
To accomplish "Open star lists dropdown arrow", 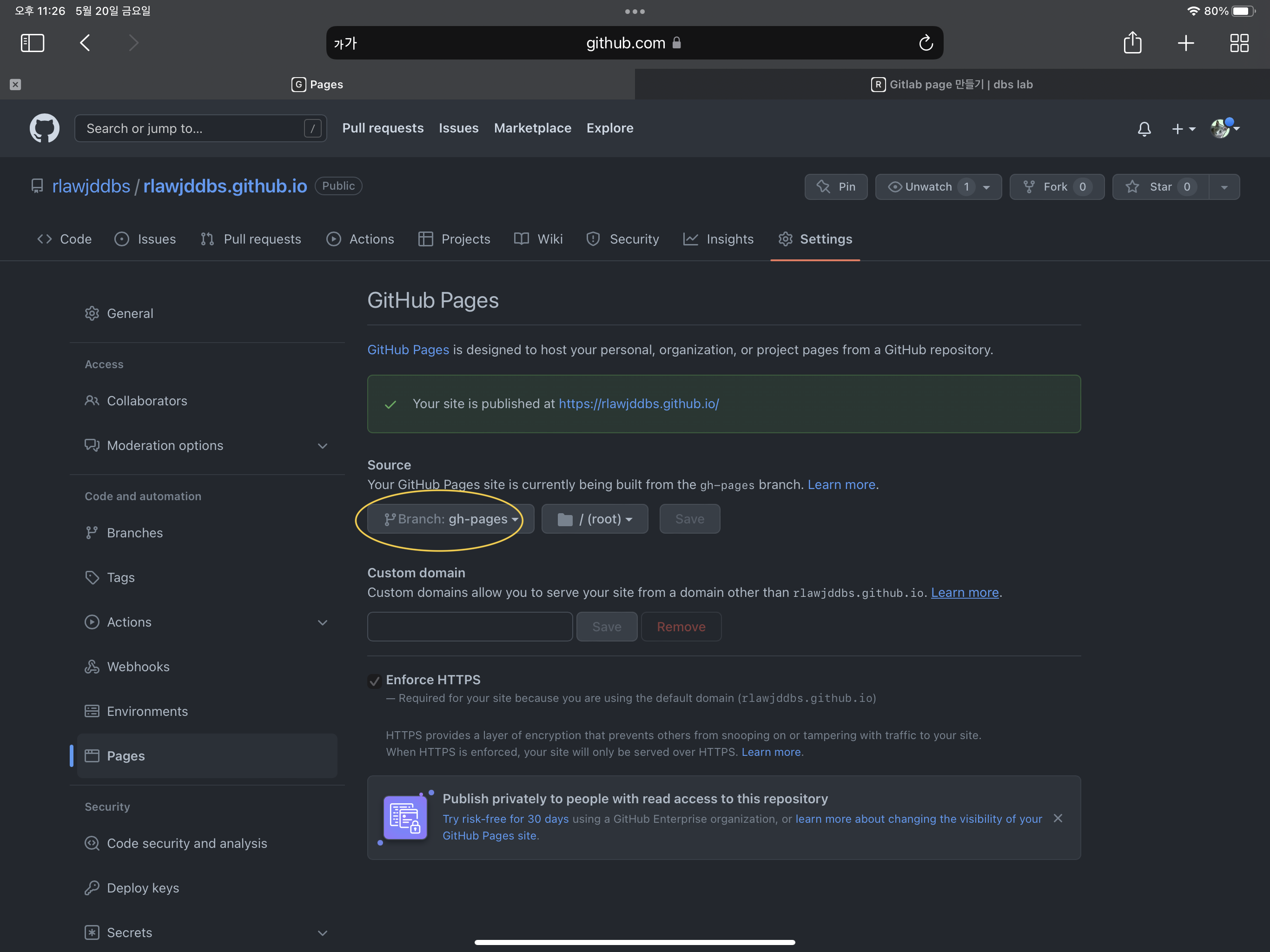I will tap(1224, 186).
